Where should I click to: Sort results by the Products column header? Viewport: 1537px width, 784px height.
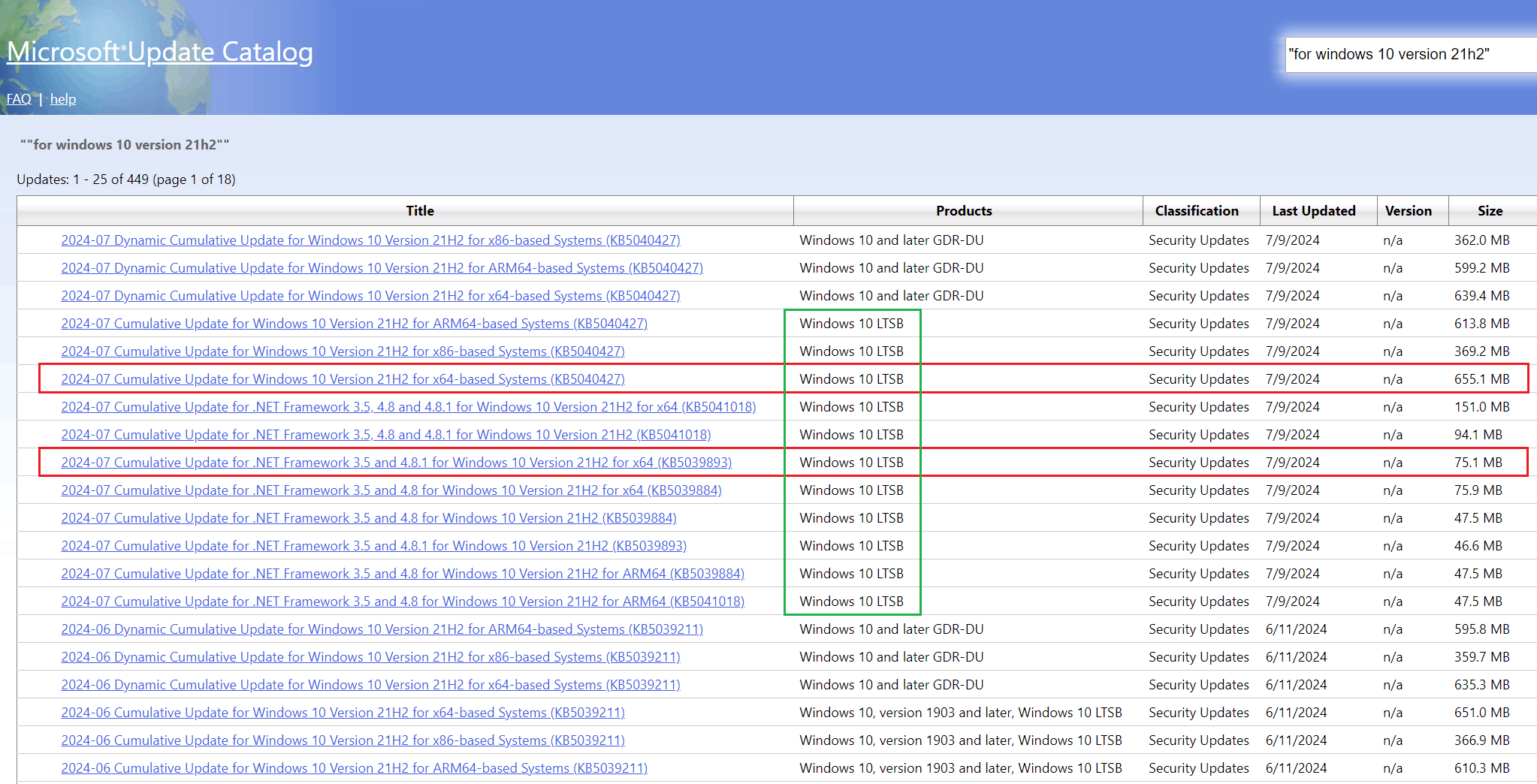pos(964,211)
